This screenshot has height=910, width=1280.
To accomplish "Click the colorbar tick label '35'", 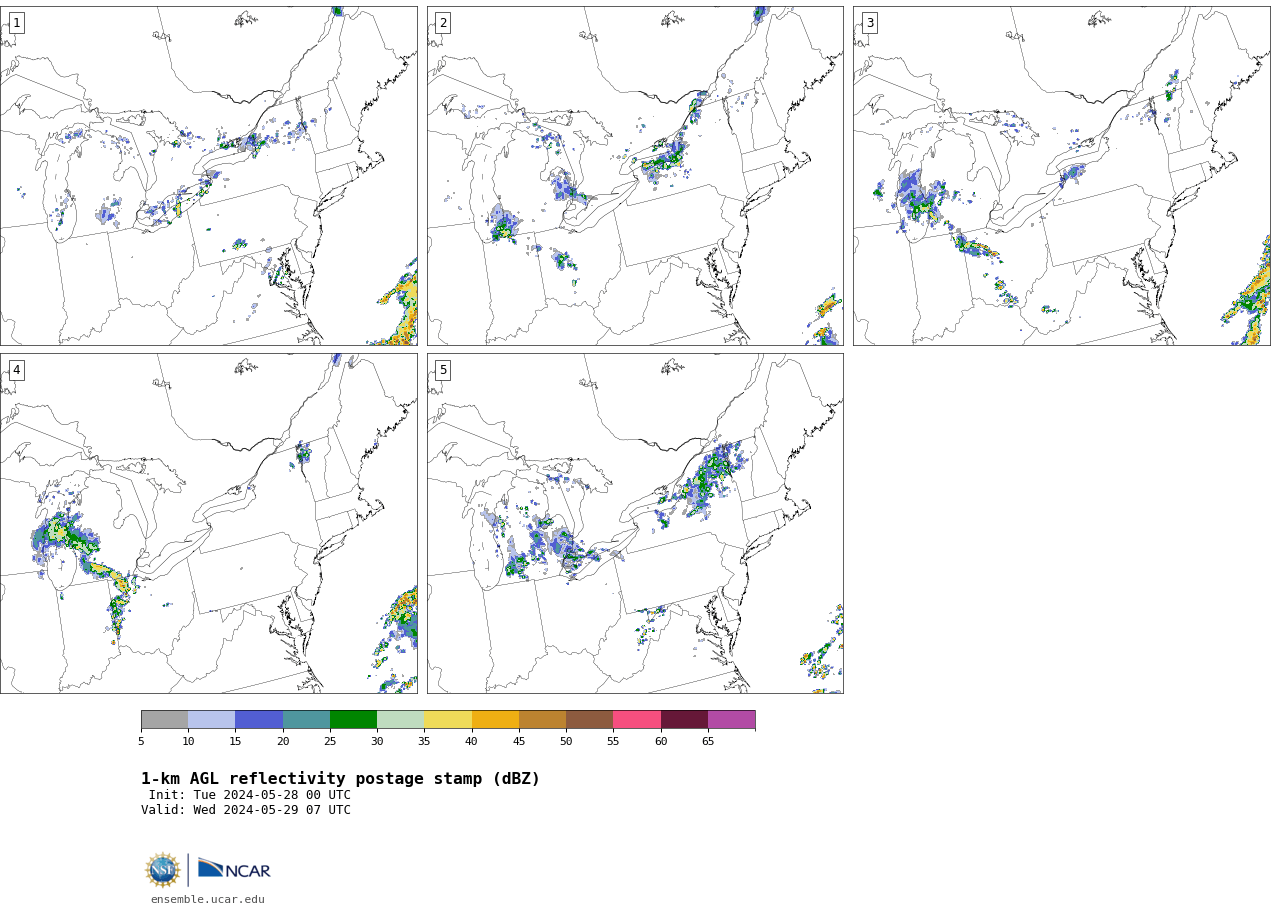I will [x=424, y=741].
